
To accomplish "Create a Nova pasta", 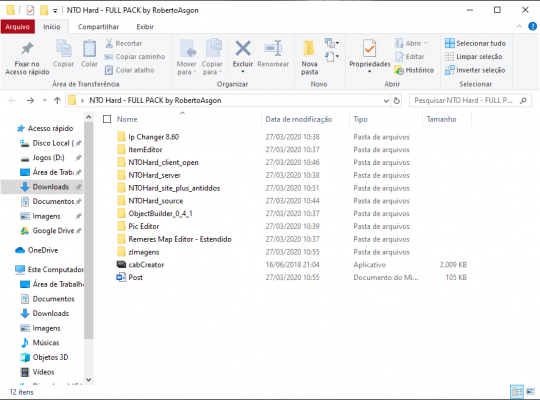I will [x=309, y=57].
